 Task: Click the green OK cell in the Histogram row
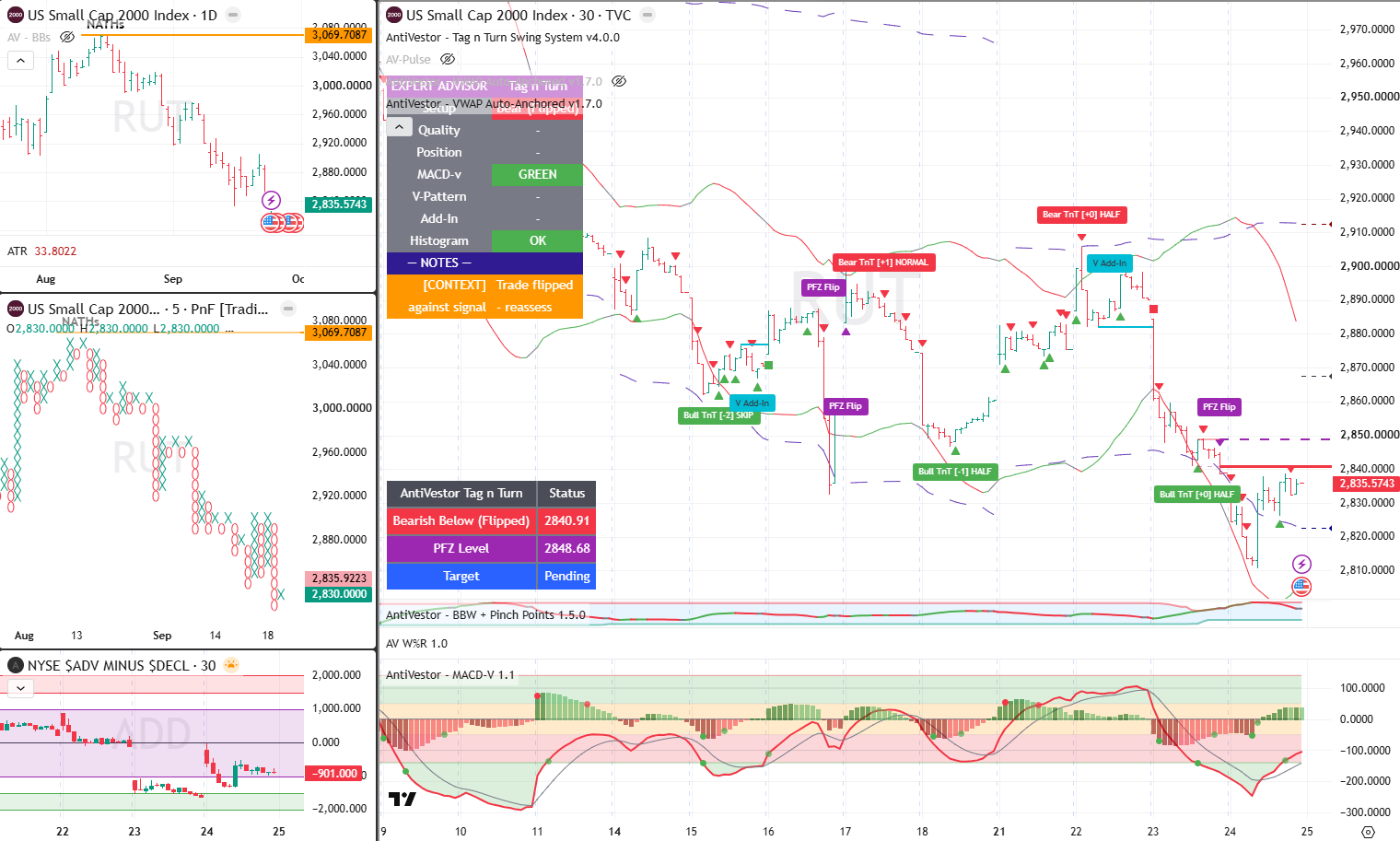coord(537,240)
